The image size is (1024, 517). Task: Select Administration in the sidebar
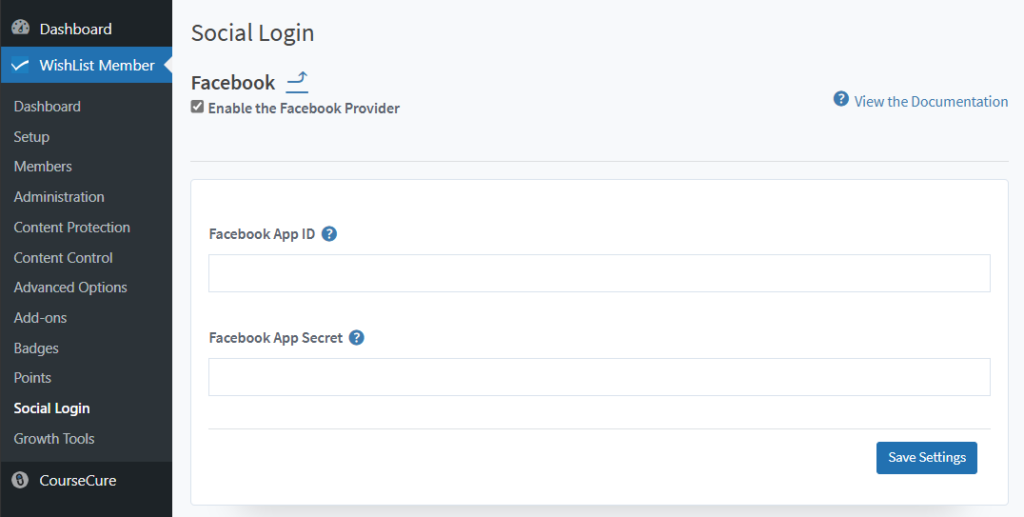59,196
